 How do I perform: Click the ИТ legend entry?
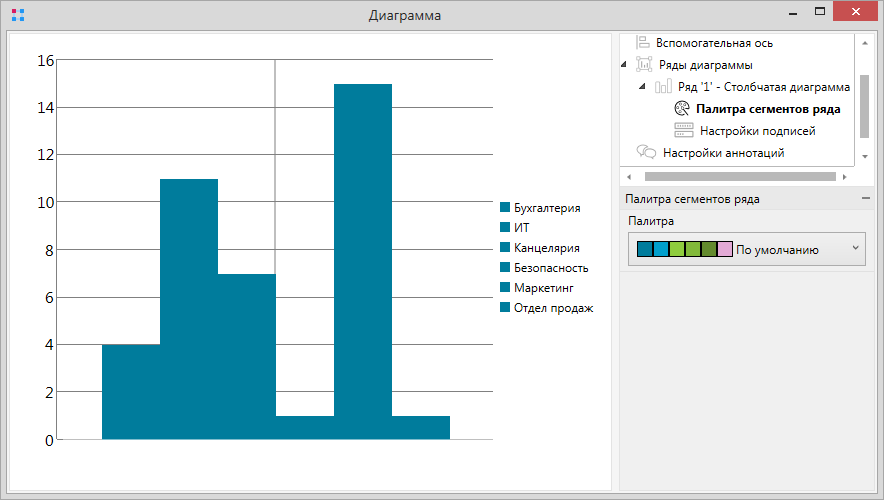(521, 228)
